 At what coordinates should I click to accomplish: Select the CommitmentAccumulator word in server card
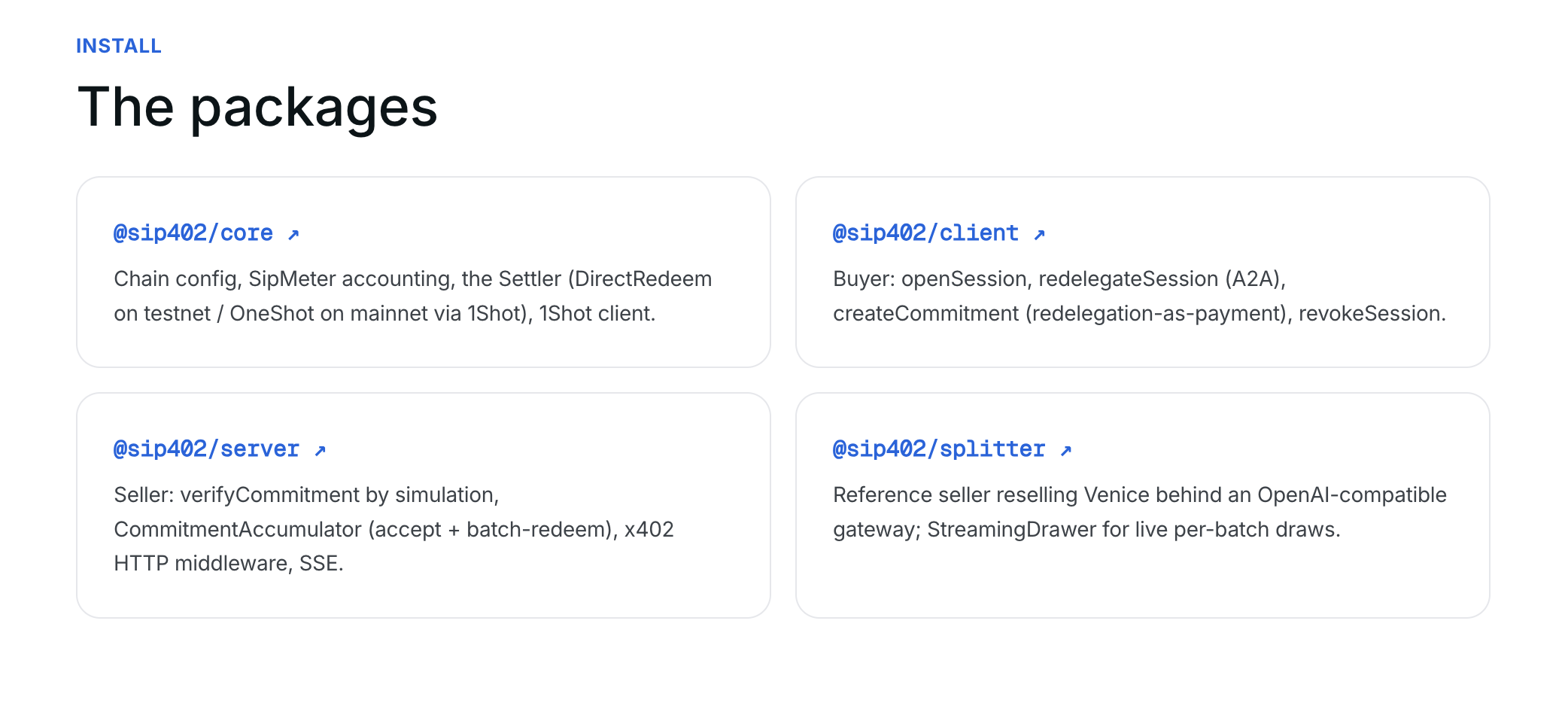[238, 530]
